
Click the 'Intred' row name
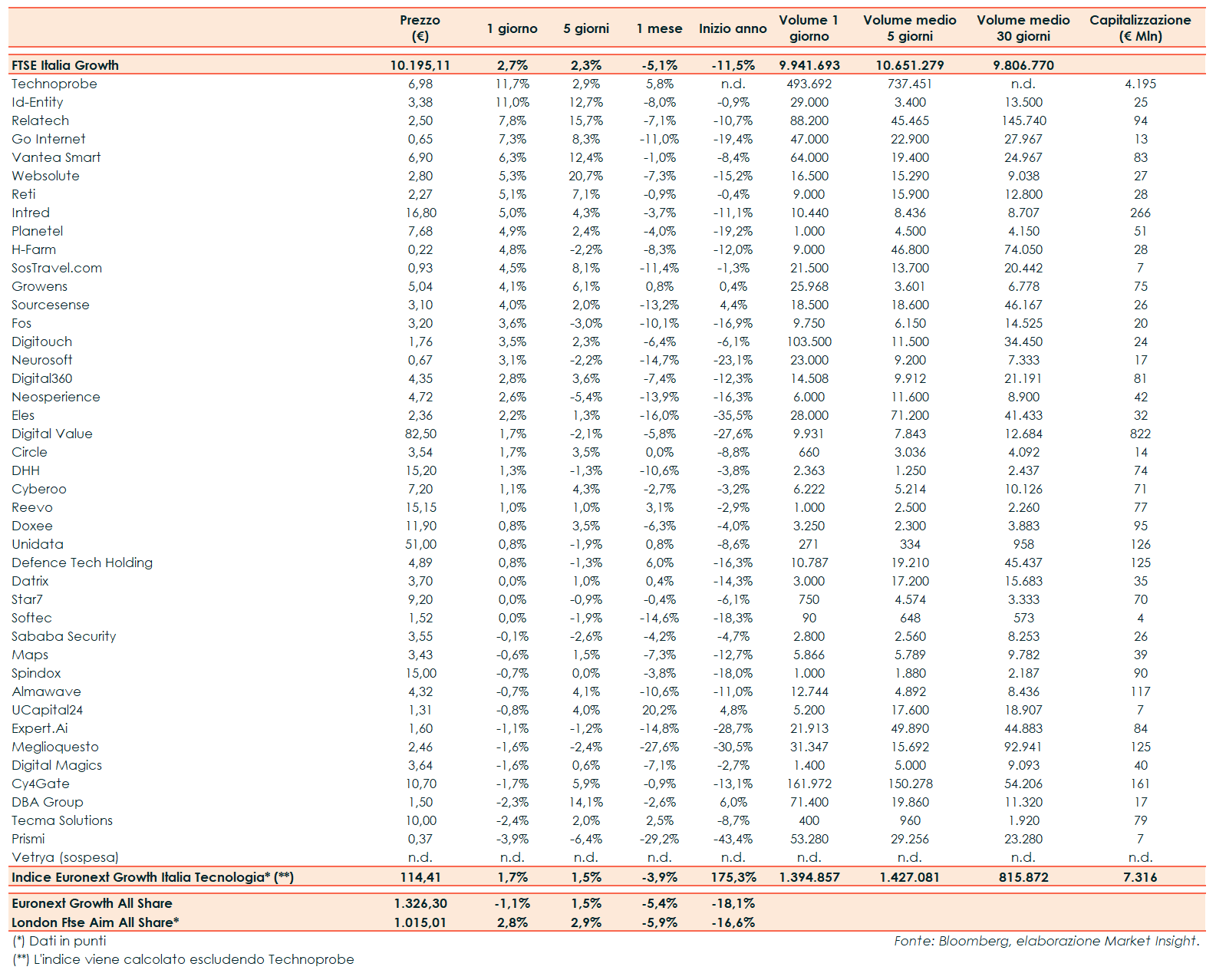[x=31, y=213]
